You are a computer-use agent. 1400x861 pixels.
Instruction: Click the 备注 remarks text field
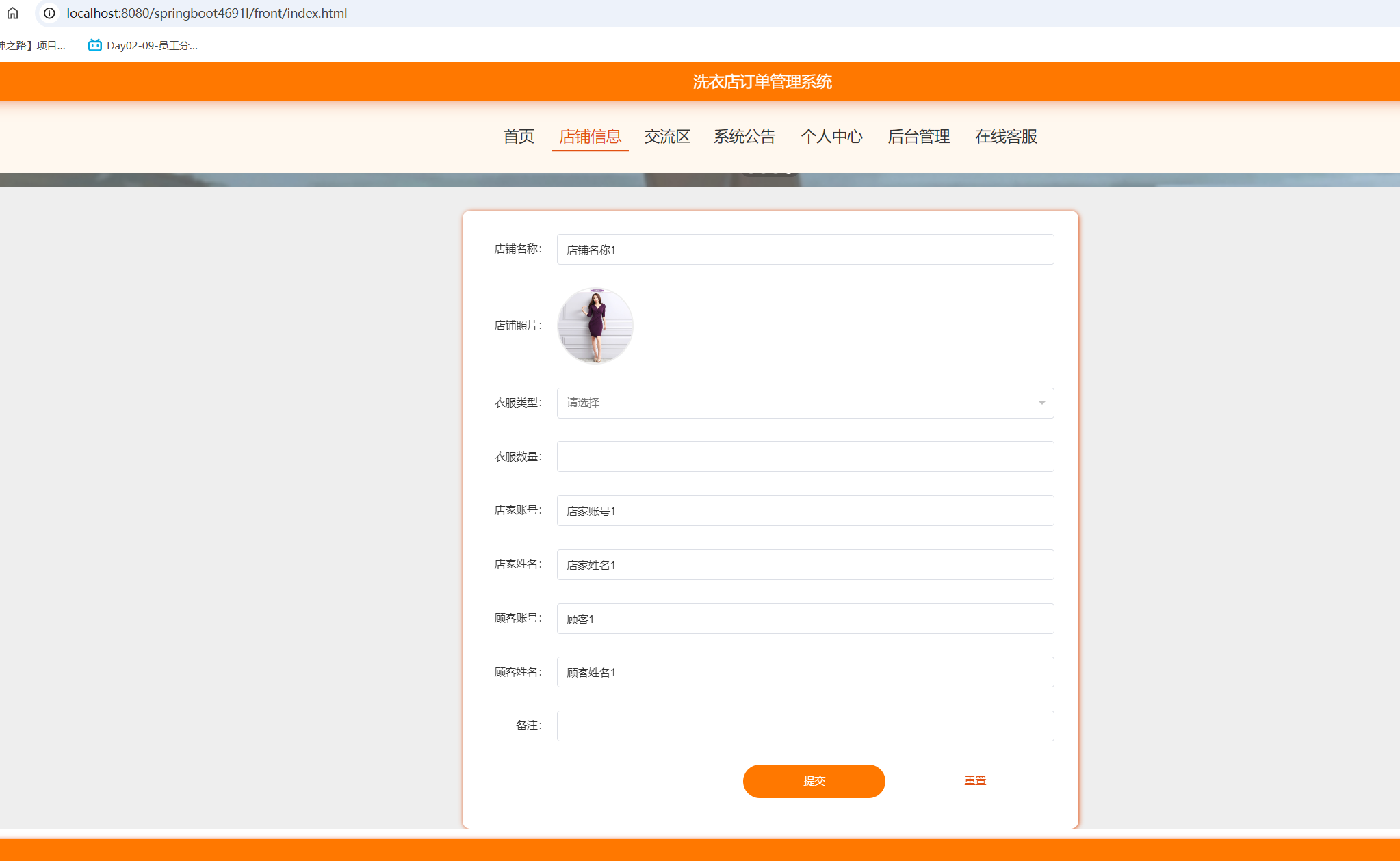pyautogui.click(x=805, y=726)
